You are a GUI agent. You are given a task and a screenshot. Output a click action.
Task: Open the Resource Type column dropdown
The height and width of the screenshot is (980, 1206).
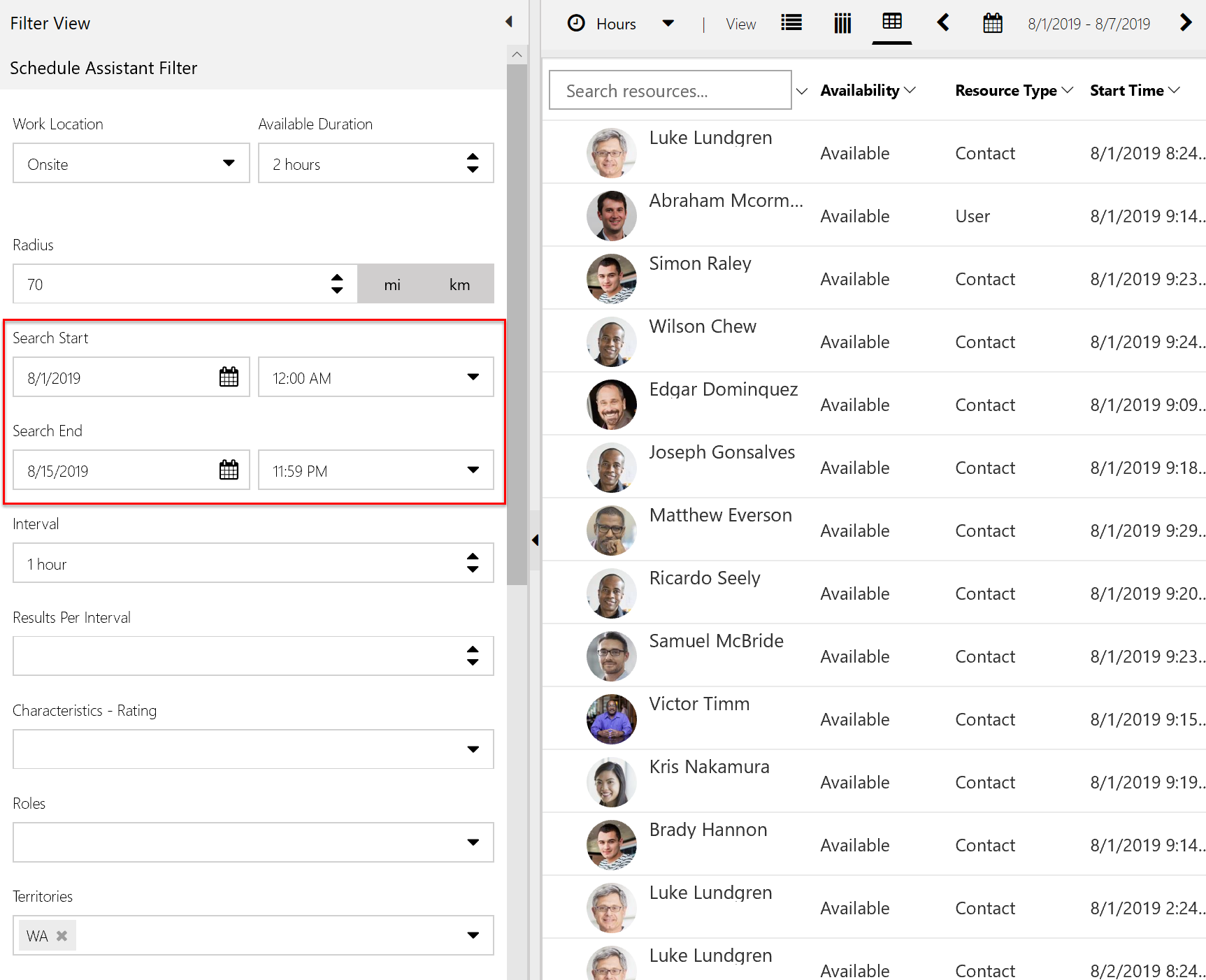point(1067,90)
